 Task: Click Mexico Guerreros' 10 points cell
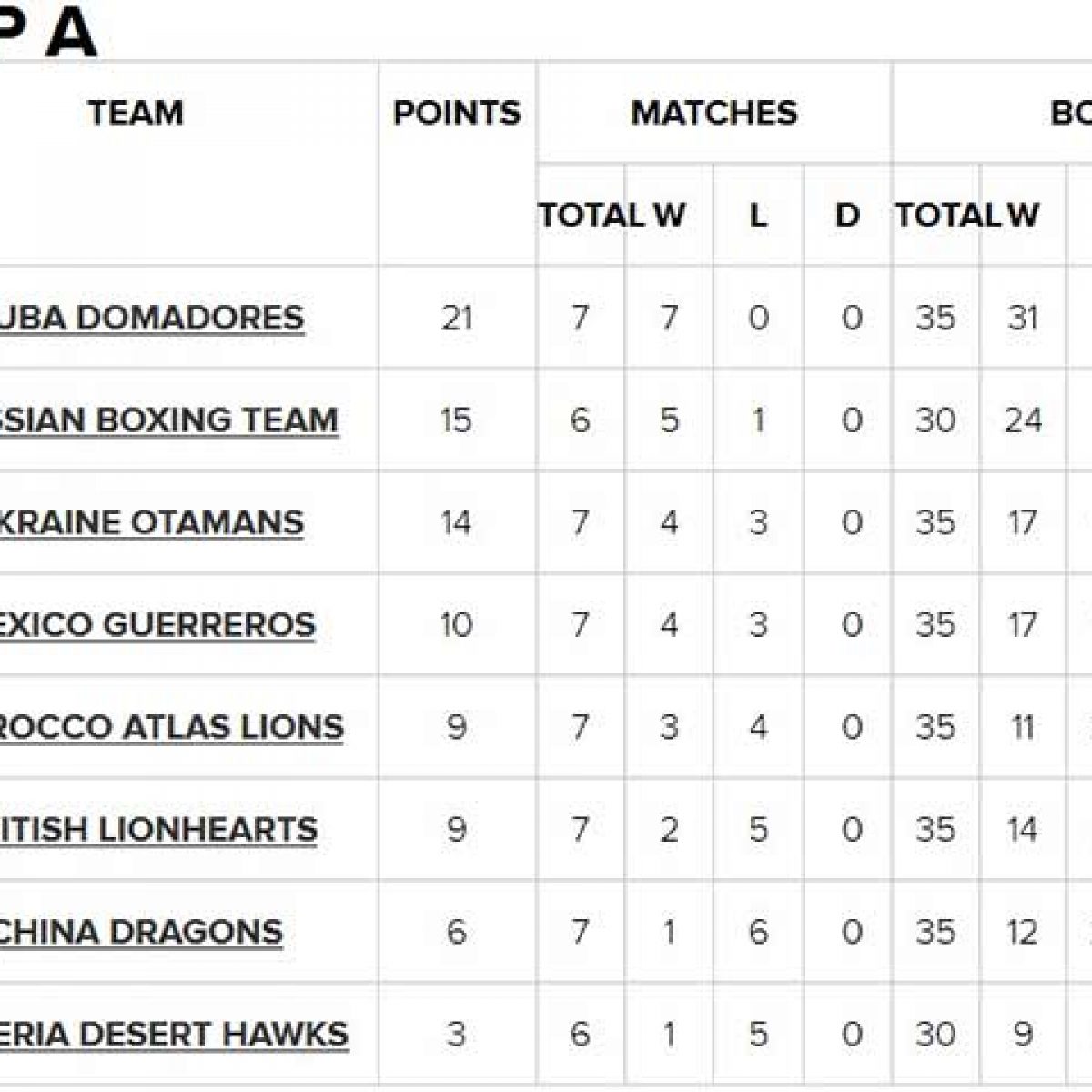(457, 625)
